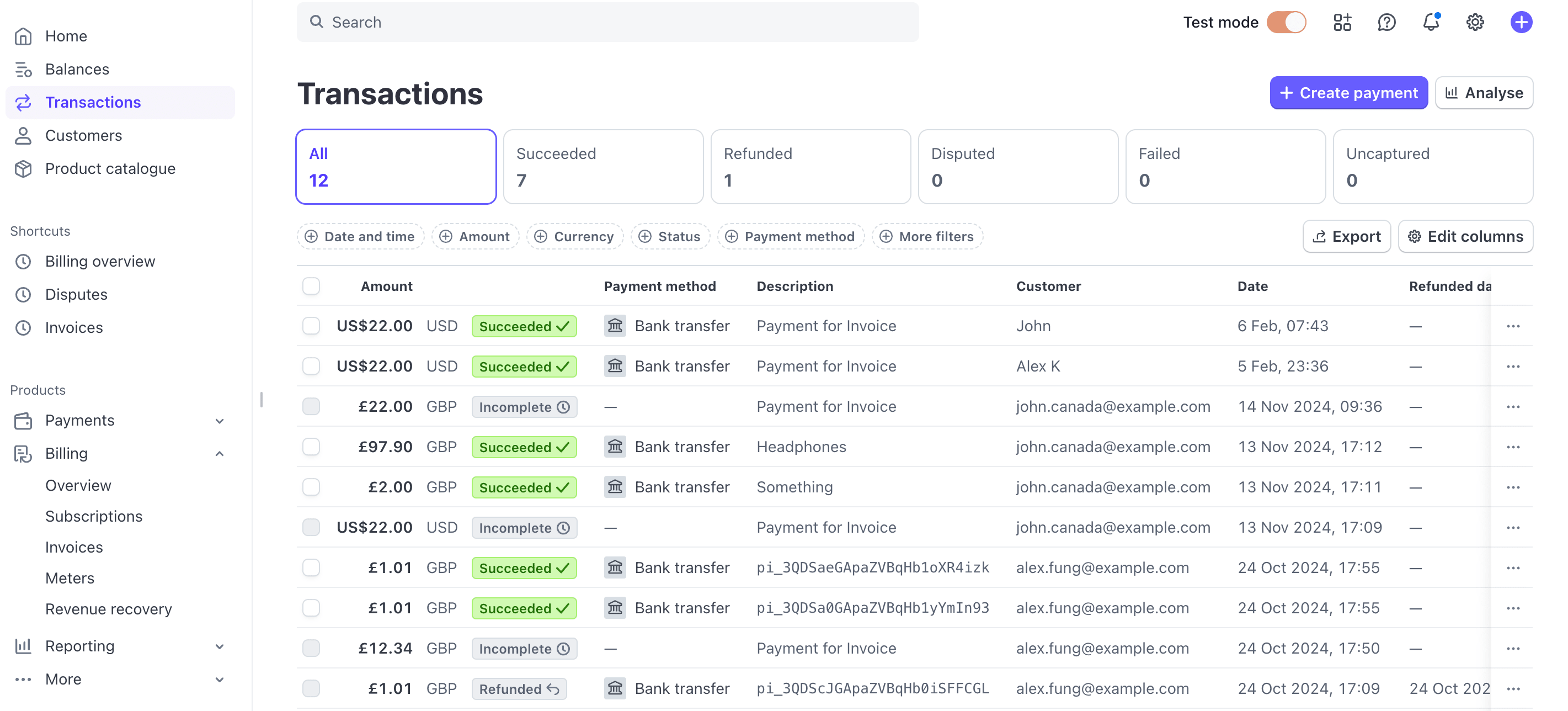Click the Create payment button
This screenshot has width=1568, height=711.
click(x=1348, y=93)
